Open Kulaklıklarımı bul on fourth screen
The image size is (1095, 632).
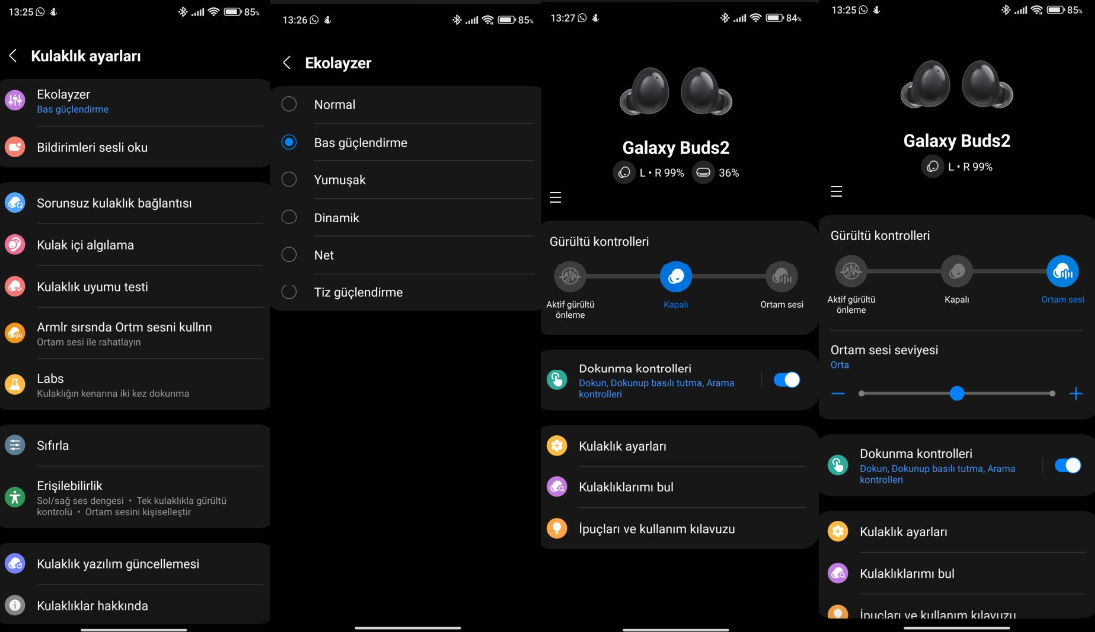(957, 573)
